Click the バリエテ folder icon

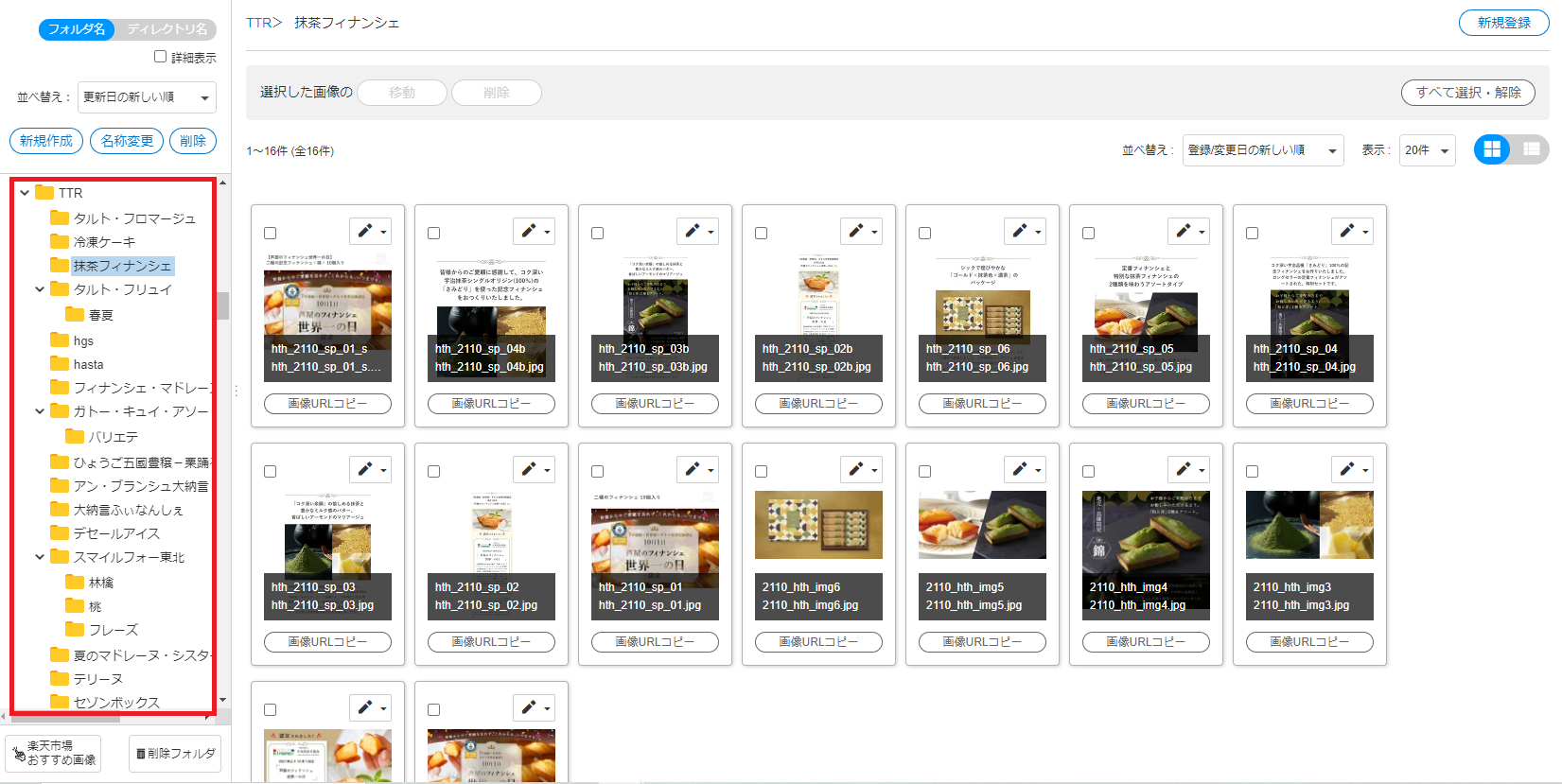[x=75, y=436]
